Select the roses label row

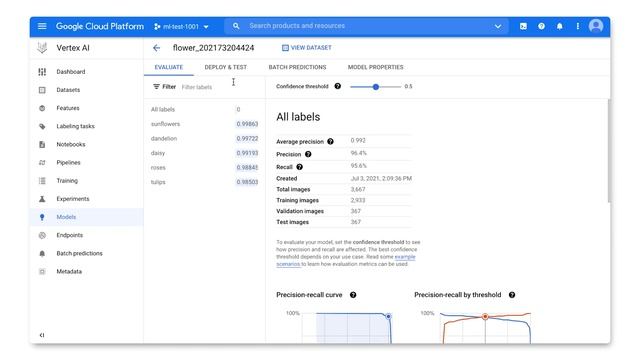(204, 168)
